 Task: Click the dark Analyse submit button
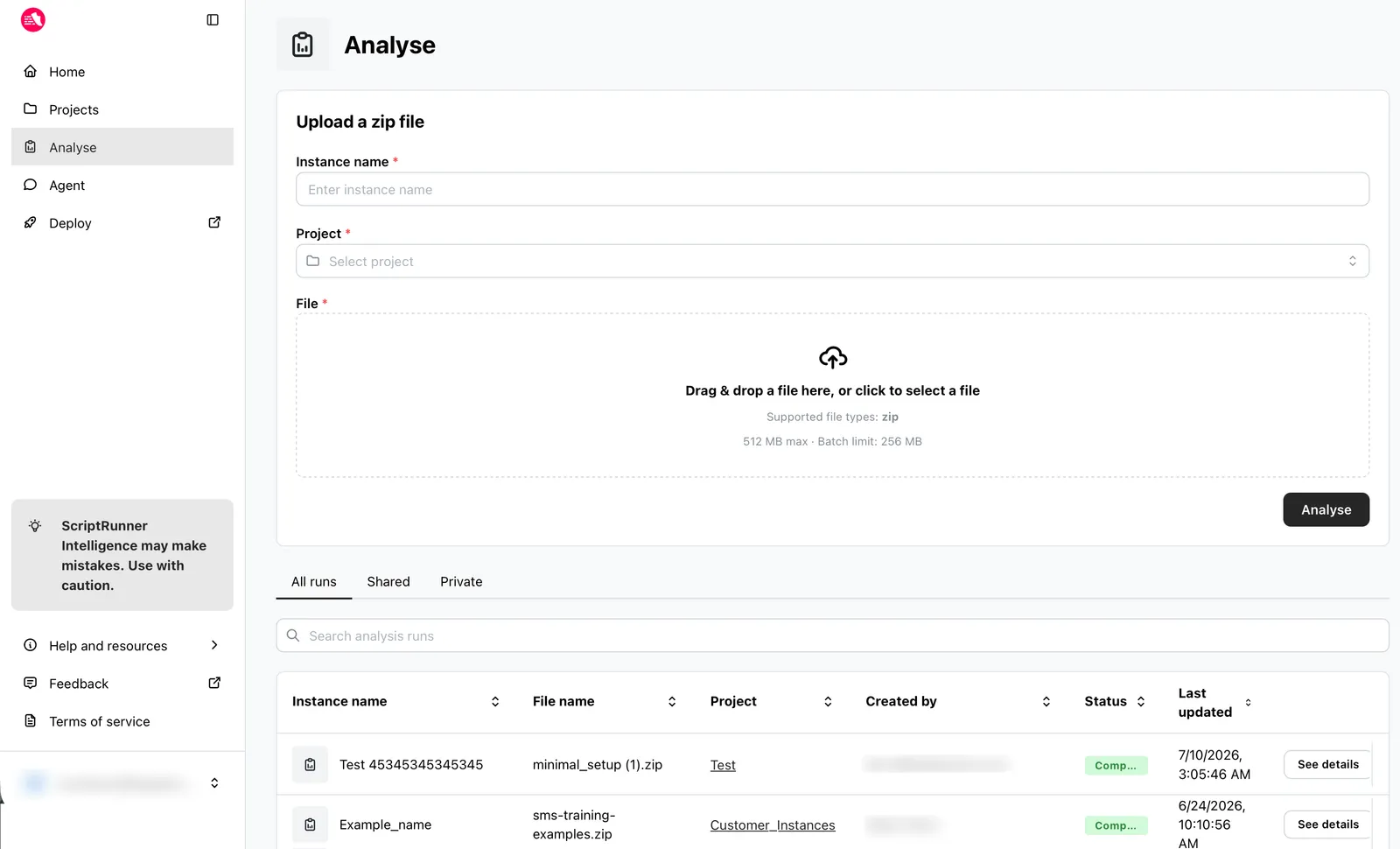1326,509
